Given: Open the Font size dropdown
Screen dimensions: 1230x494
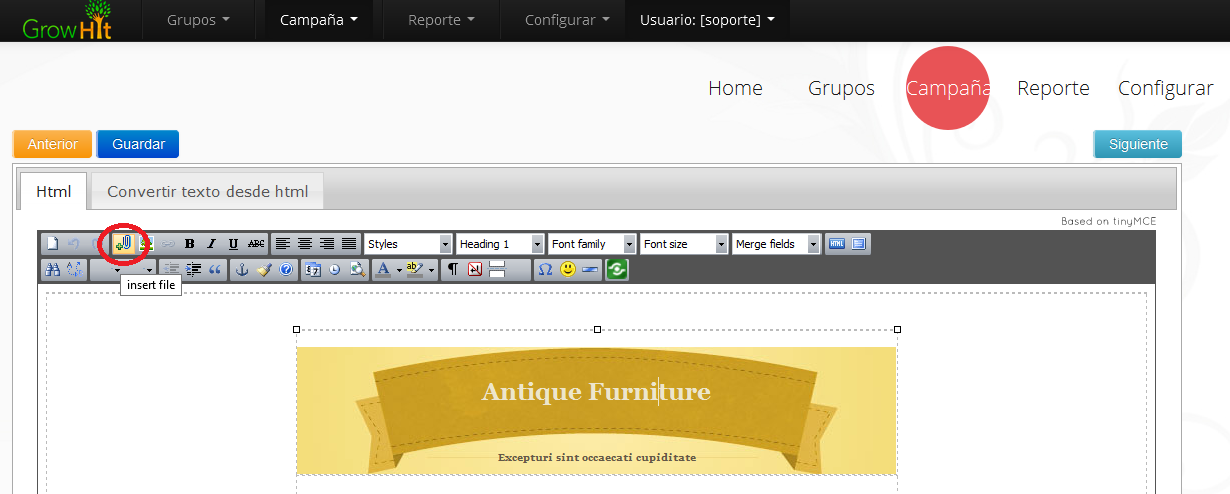Looking at the screenshot, I should 684,244.
